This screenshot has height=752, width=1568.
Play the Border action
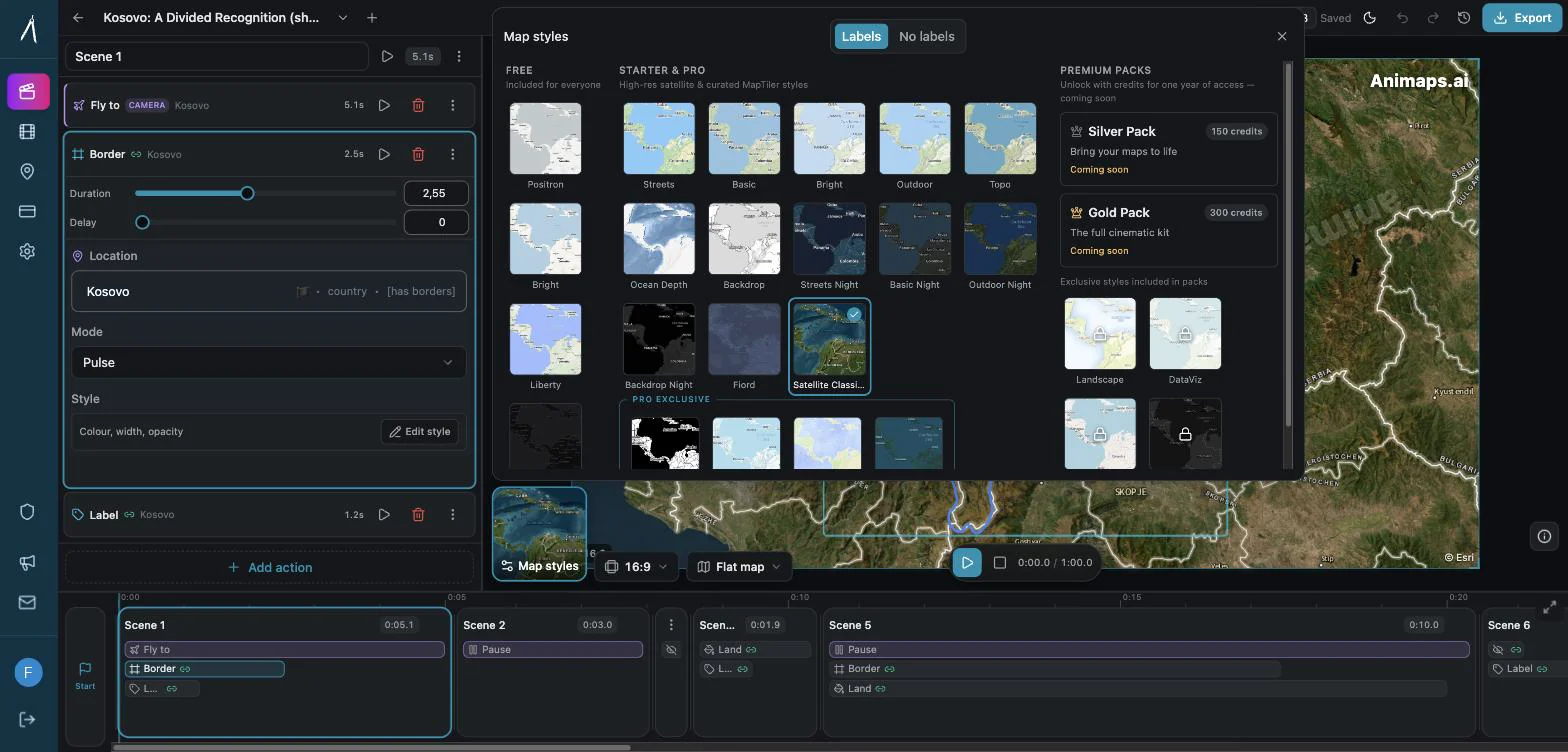click(x=384, y=154)
